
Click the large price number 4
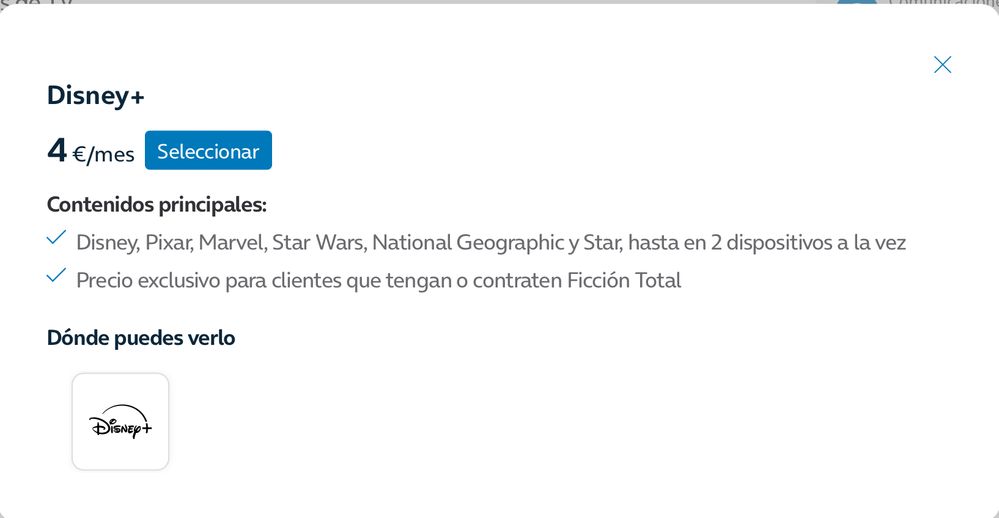coord(57,150)
